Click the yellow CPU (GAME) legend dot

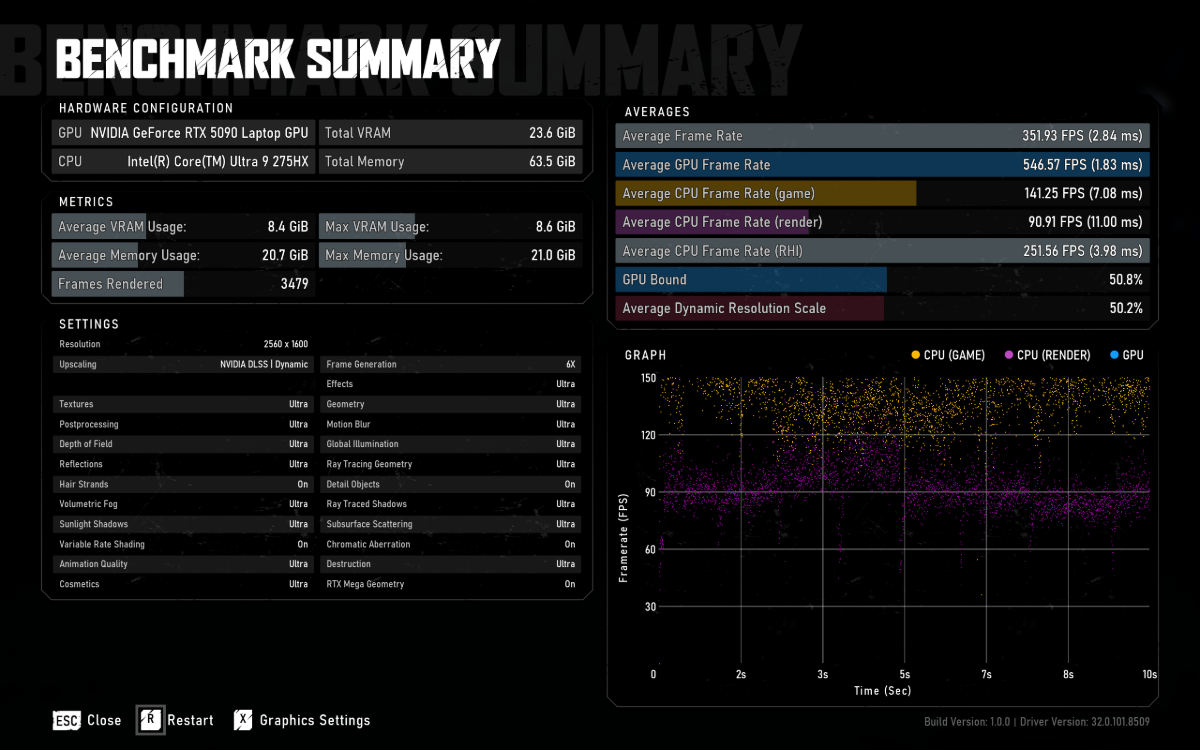tap(916, 355)
